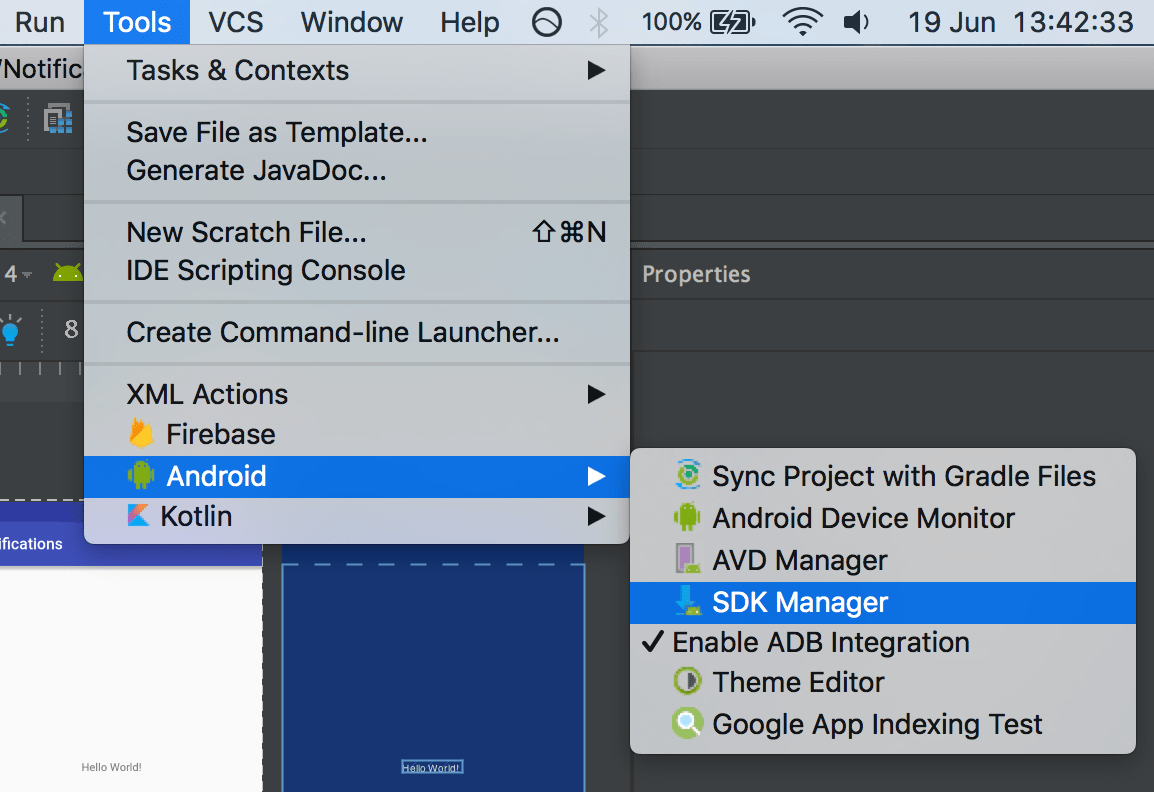Open the Run menu
This screenshot has width=1154, height=792.
[x=40, y=22]
